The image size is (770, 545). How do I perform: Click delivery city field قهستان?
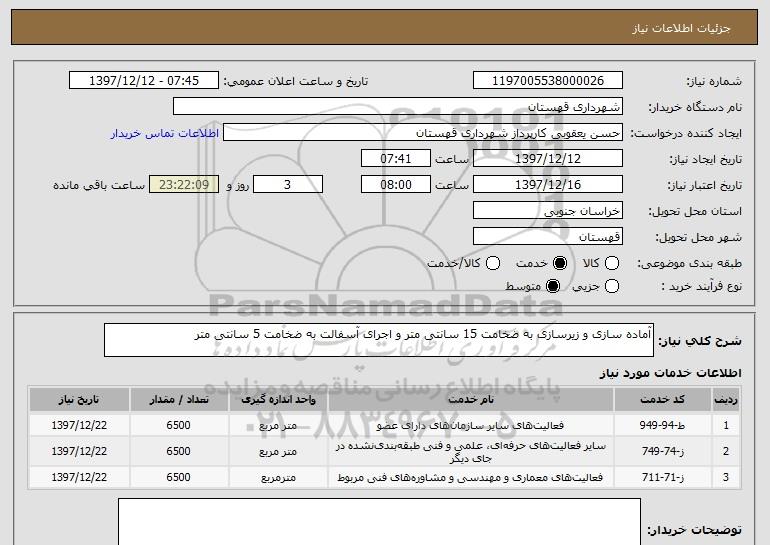click(548, 237)
